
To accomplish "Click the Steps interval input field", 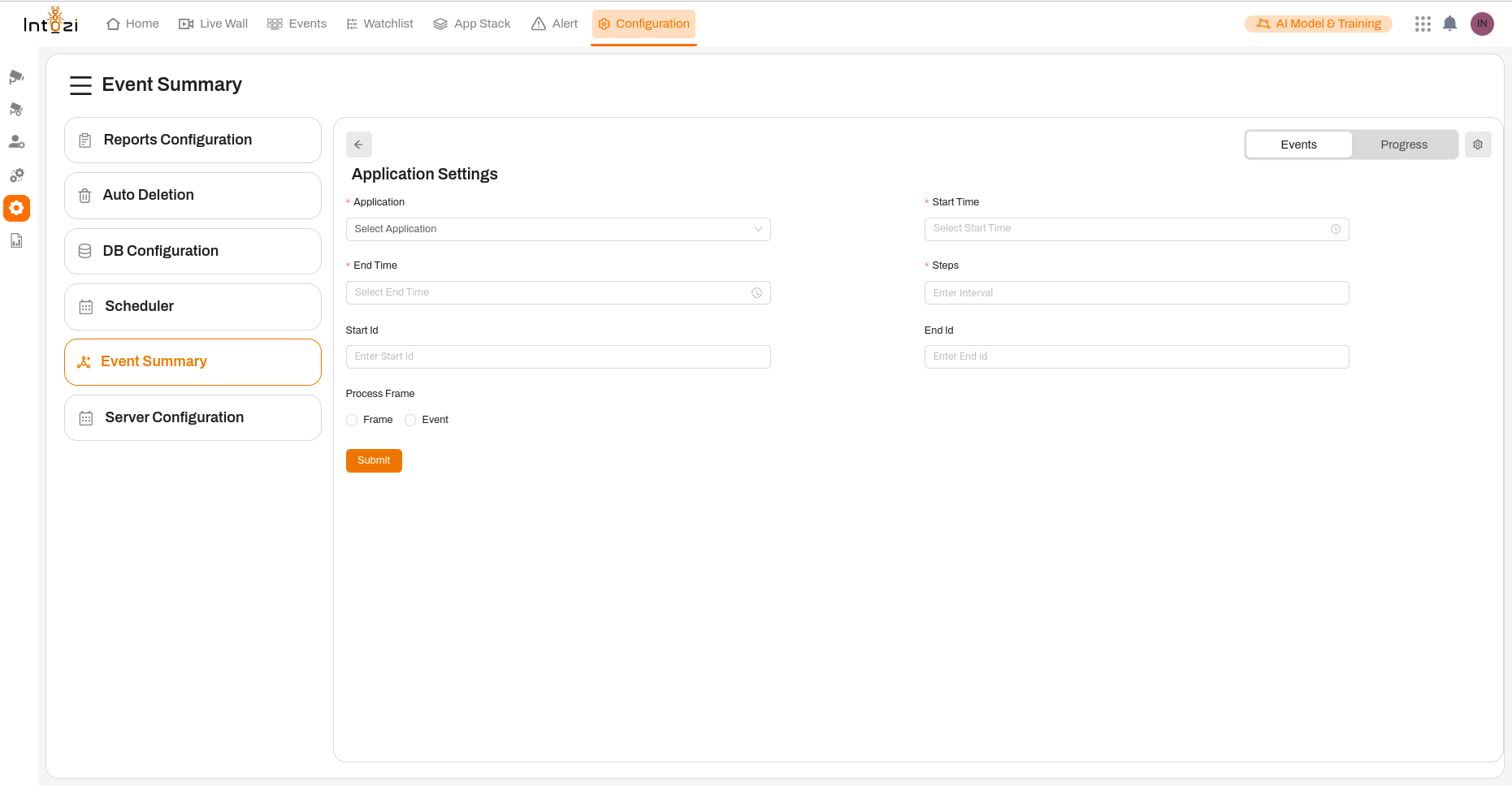I will 1136,293.
